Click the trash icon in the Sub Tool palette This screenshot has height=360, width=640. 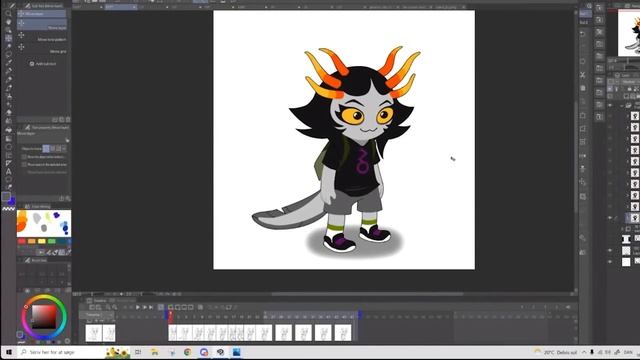pyautogui.click(x=68, y=120)
